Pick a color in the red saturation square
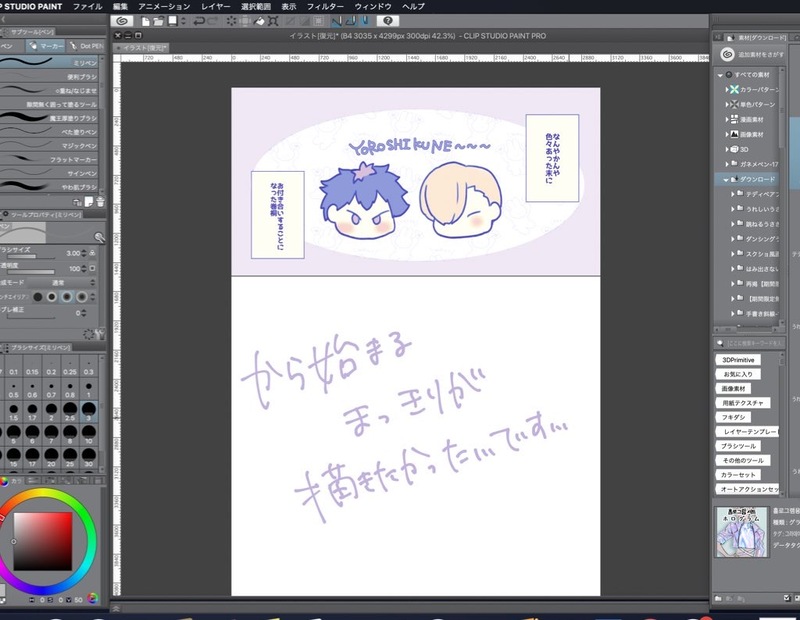Image resolution: width=800 pixels, height=620 pixels. pyautogui.click(x=42, y=541)
